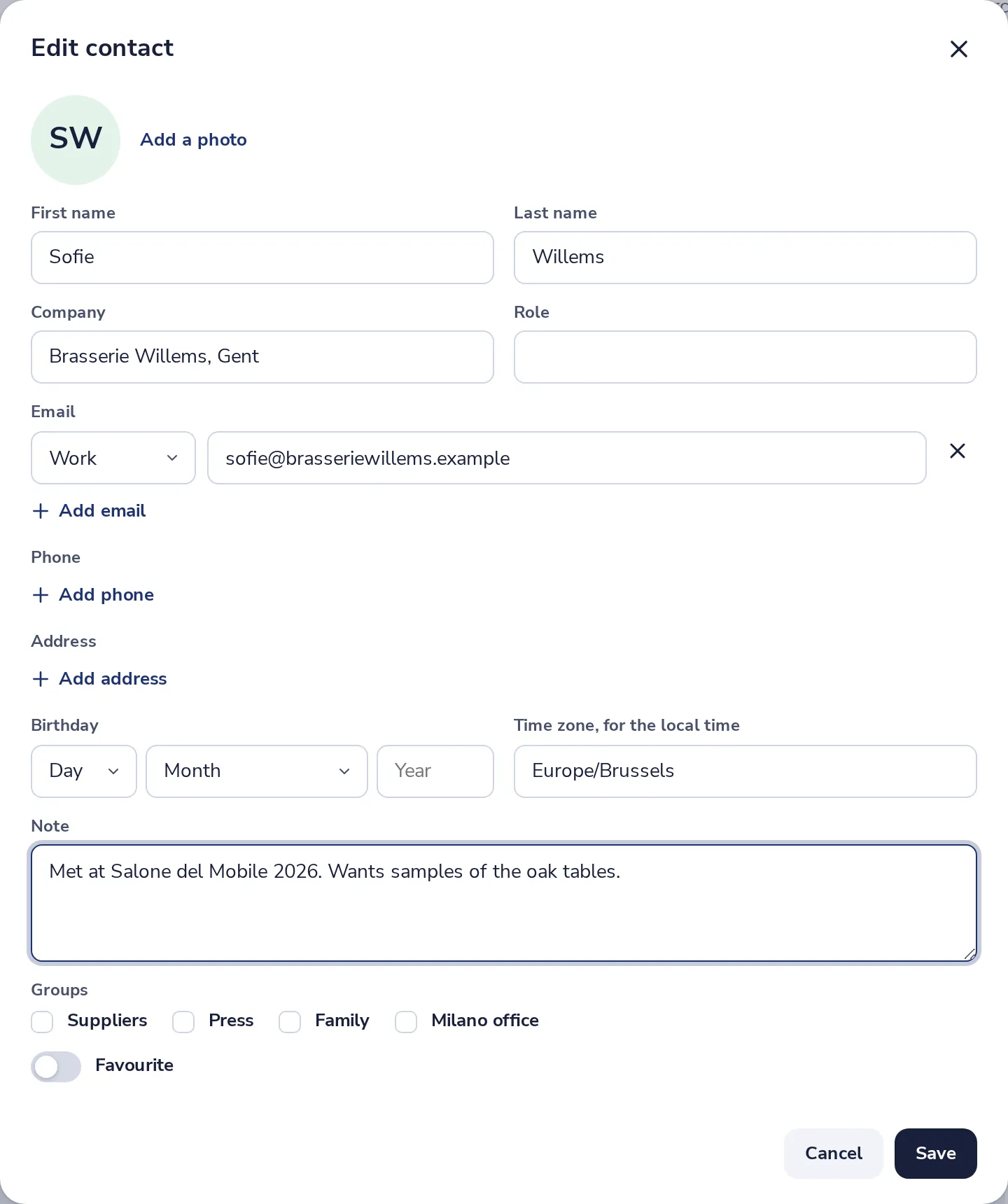Click the plus icon beside Add email
1008x1204 pixels.
click(x=41, y=511)
